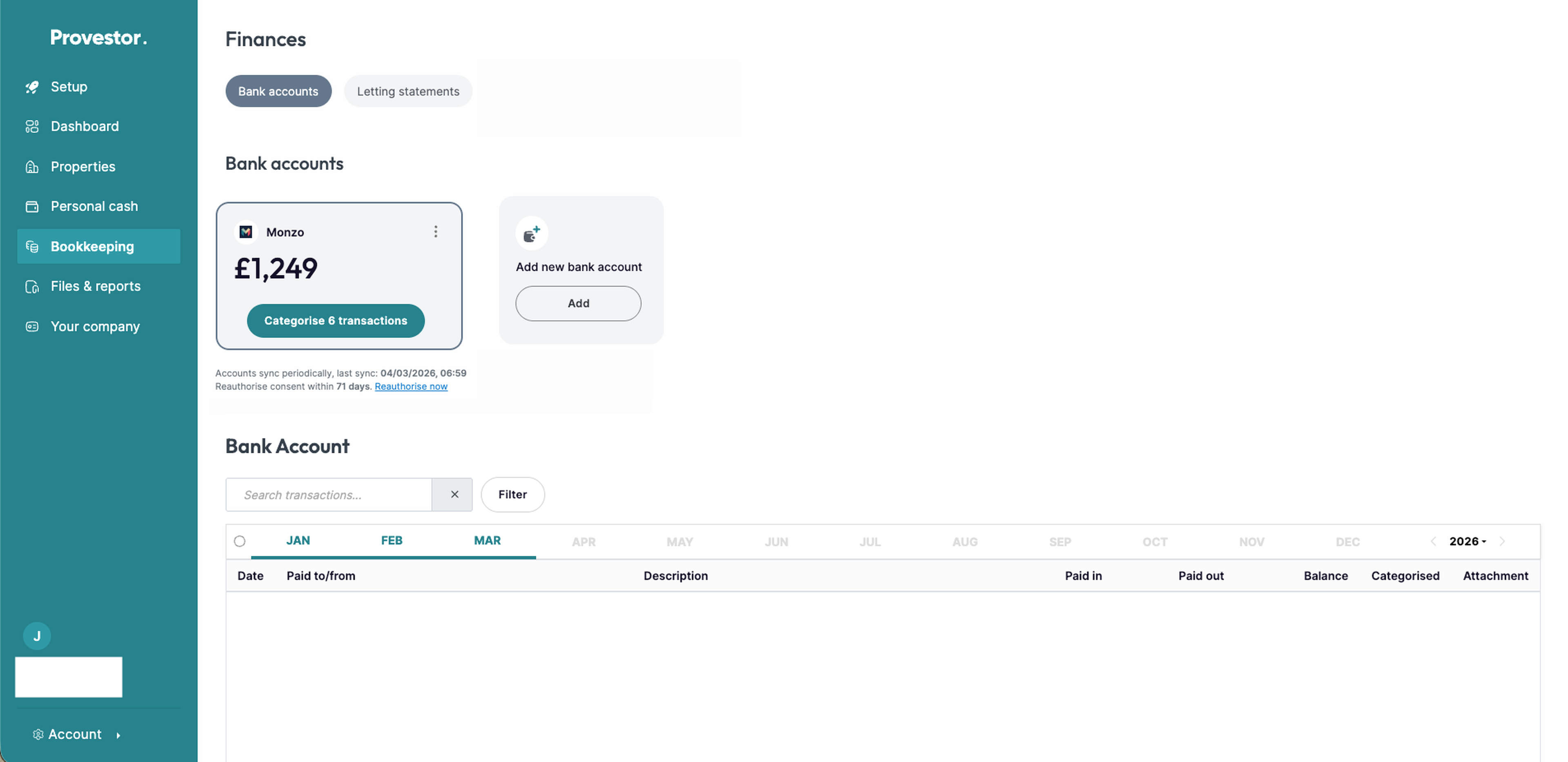Click the Search transactions field
The image size is (1568, 762).
pos(329,495)
